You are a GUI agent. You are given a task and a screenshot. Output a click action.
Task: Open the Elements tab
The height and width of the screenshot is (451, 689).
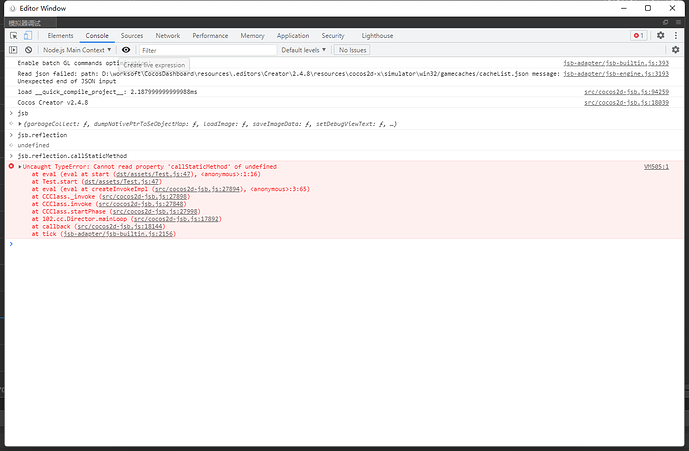coord(60,36)
